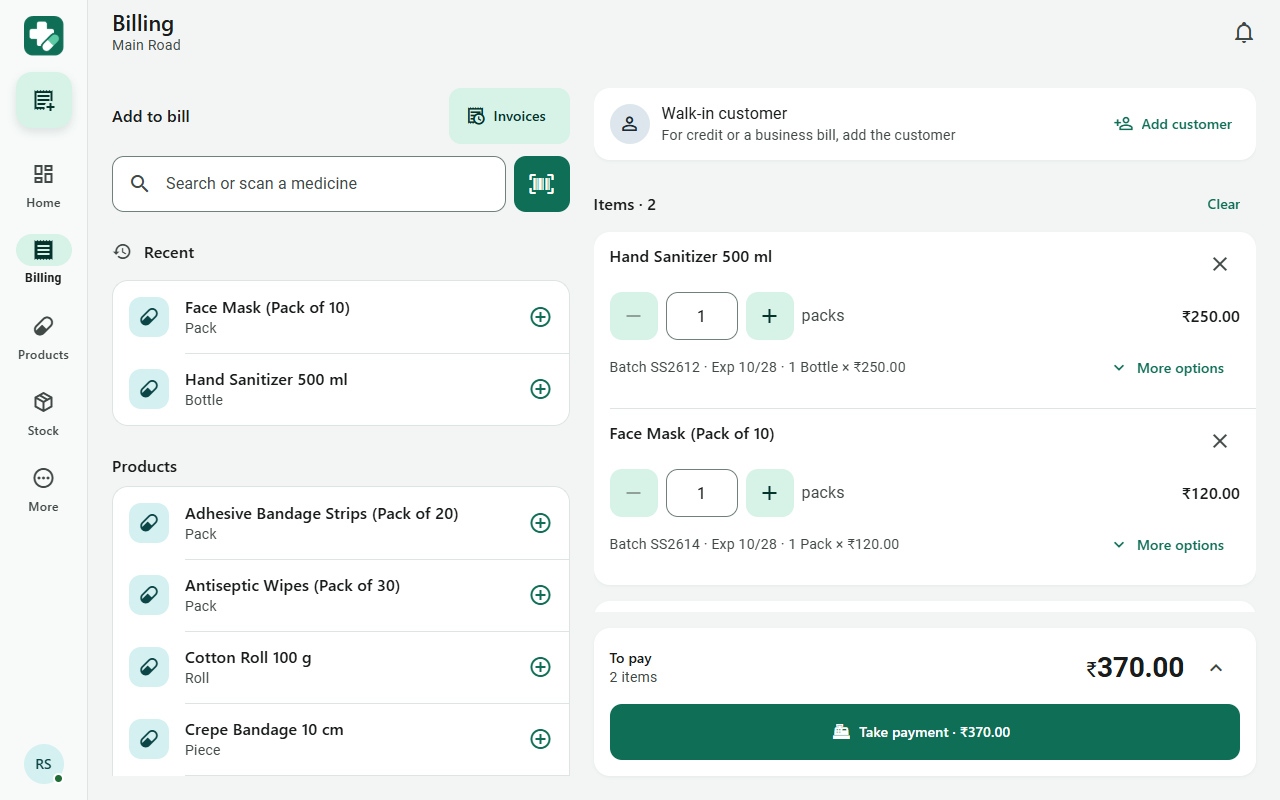Open the More menu in the sidebar

tap(43, 490)
